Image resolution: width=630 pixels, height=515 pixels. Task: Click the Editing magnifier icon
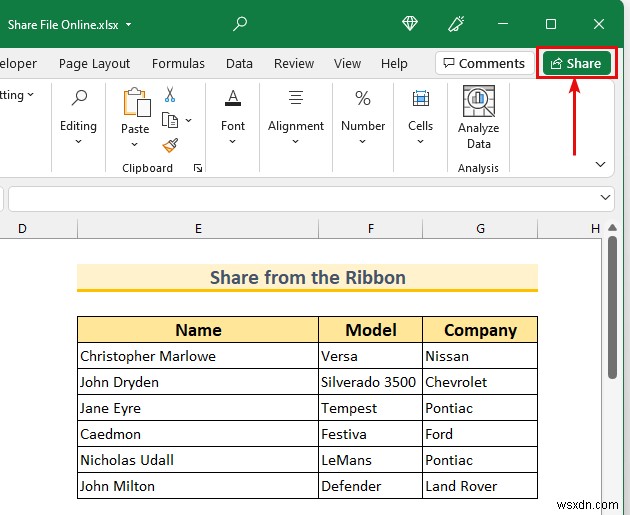[x=79, y=97]
